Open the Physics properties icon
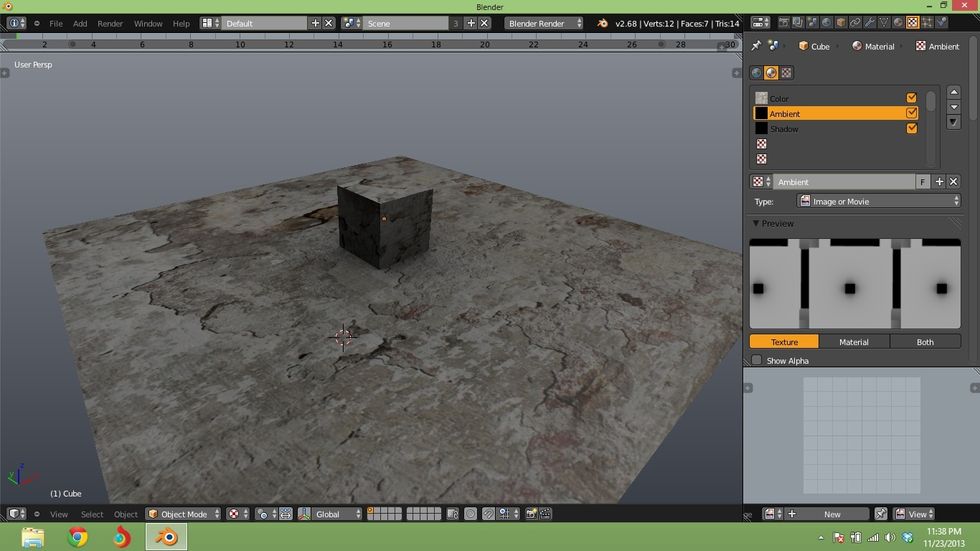980x551 pixels. [941, 22]
